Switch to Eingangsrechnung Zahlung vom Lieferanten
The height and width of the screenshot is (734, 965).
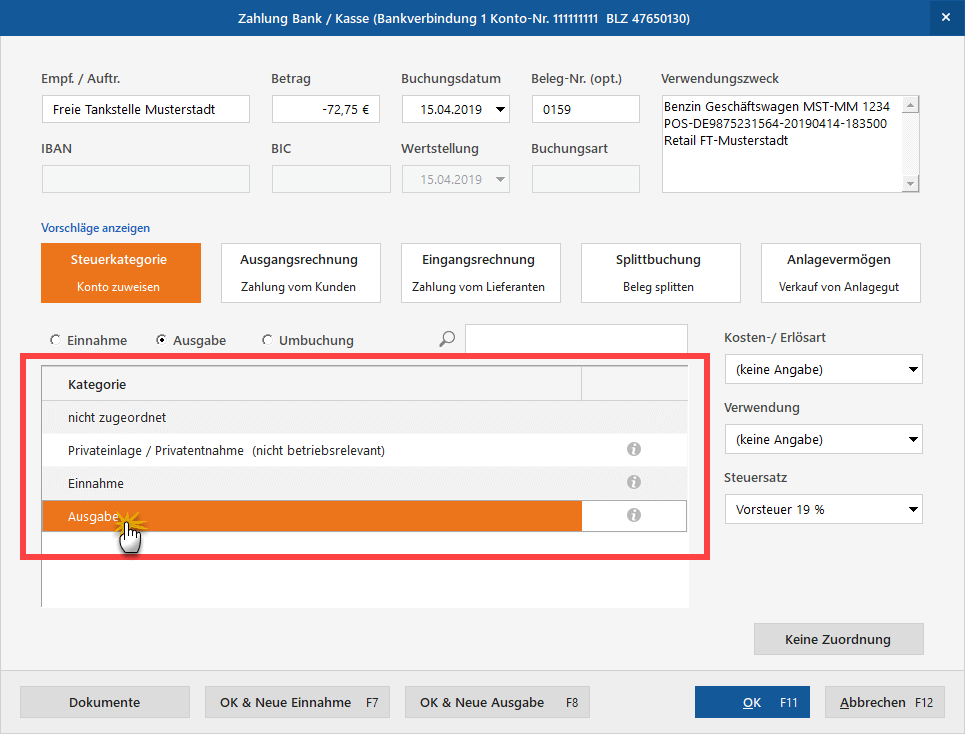click(481, 273)
